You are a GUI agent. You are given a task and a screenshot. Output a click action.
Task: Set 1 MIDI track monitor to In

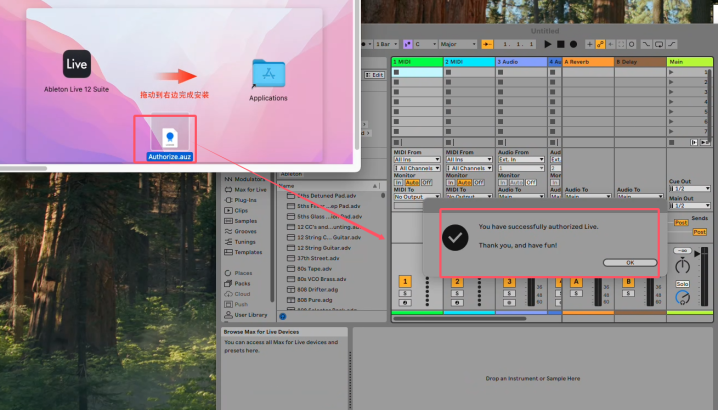click(398, 182)
